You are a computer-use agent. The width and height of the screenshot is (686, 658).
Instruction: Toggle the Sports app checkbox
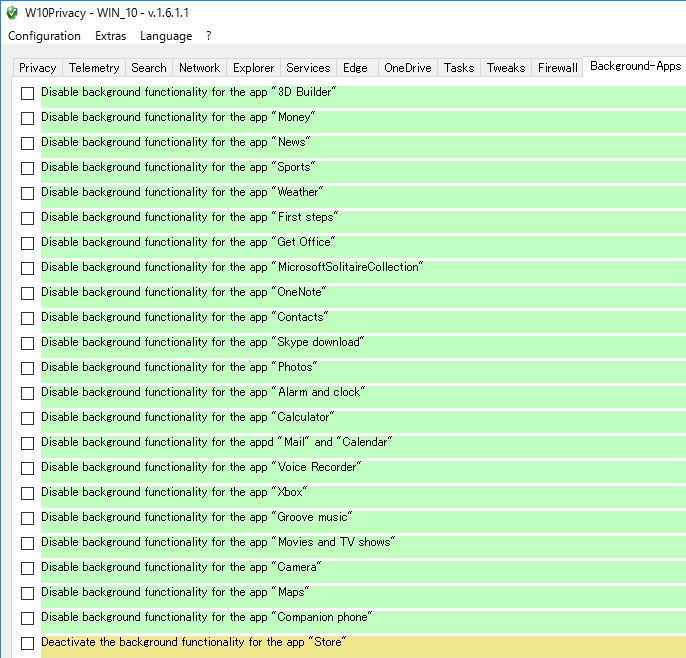[x=27, y=168]
